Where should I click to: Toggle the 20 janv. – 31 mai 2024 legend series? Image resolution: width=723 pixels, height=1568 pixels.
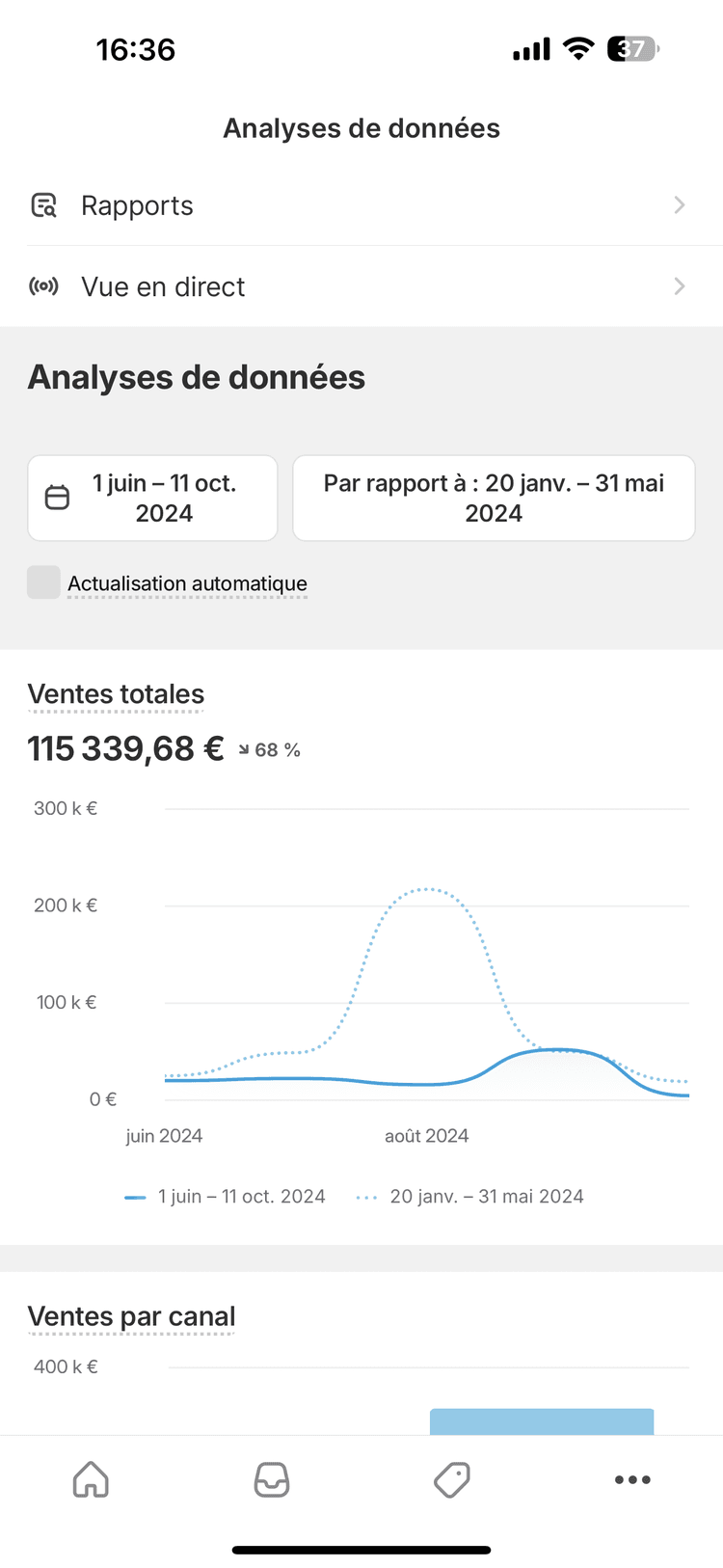pos(470,1197)
